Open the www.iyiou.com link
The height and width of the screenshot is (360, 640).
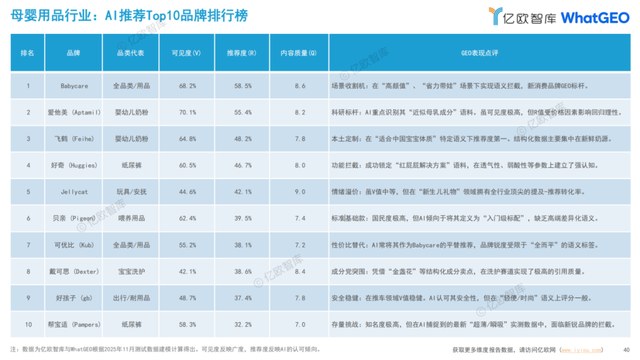581,350
